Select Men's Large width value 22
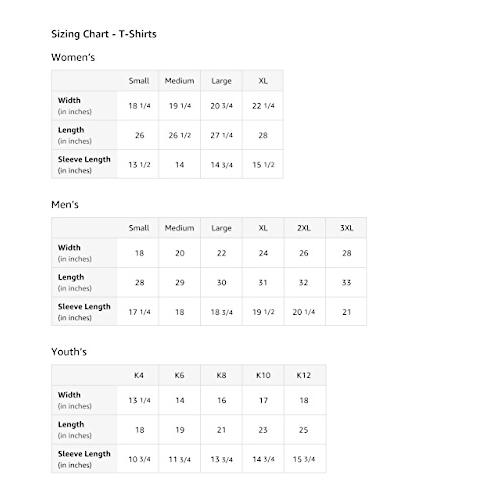Viewport: 500px width, 500px height. click(x=221, y=253)
